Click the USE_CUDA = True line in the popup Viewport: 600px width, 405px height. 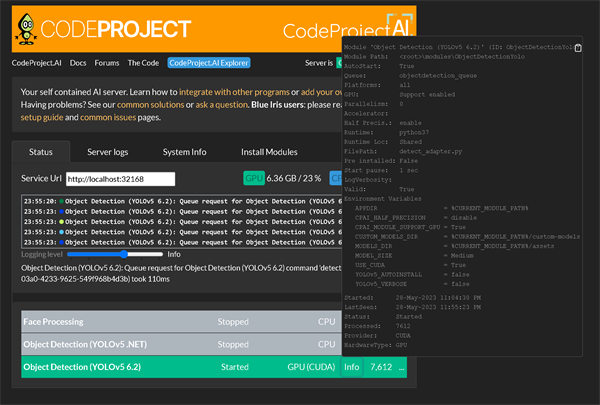[410, 265]
